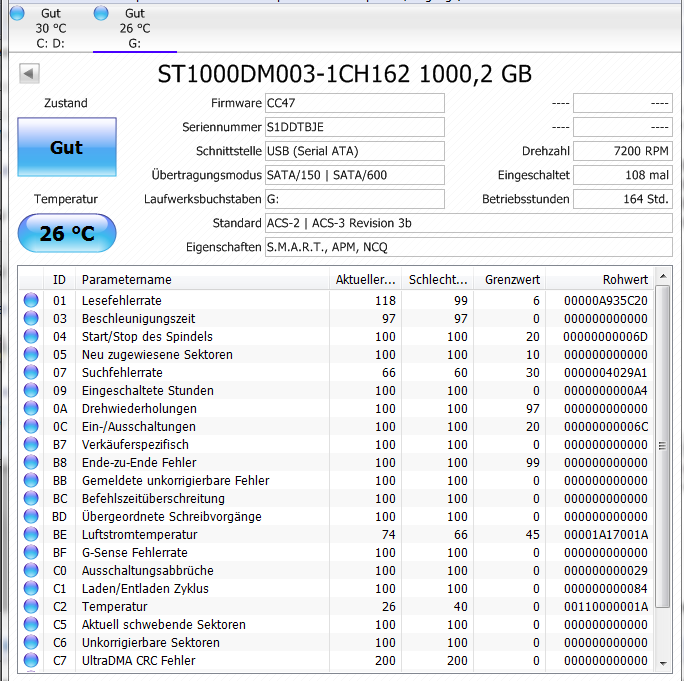Screen dimensions: 684x681
Task: Click the status circle for Suchfehlerrate
Action: [x=31, y=372]
